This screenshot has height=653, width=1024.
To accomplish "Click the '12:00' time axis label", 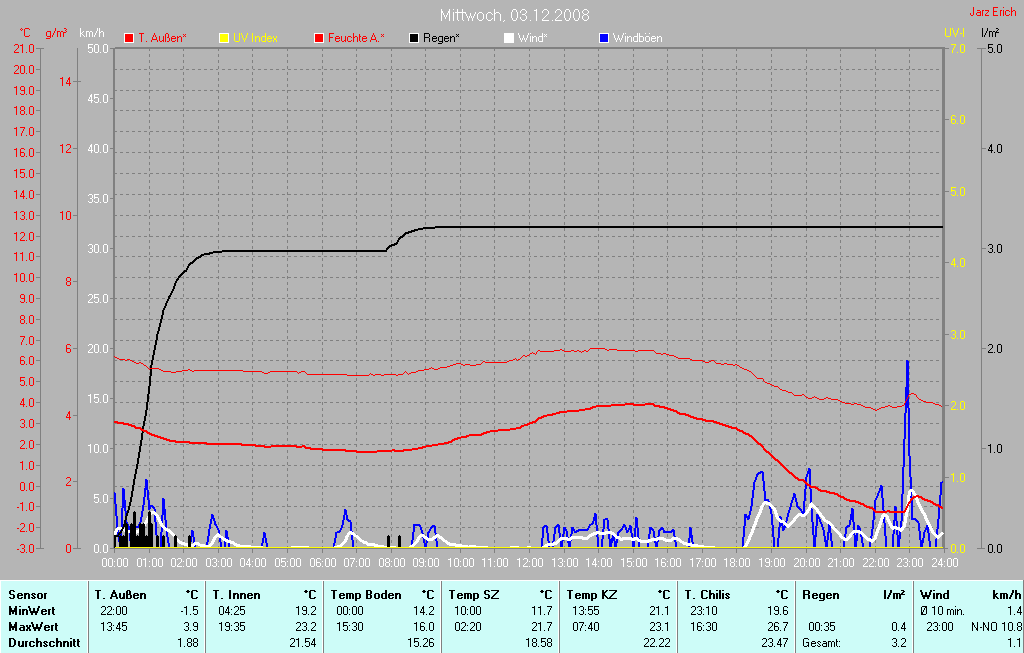I will point(530,563).
